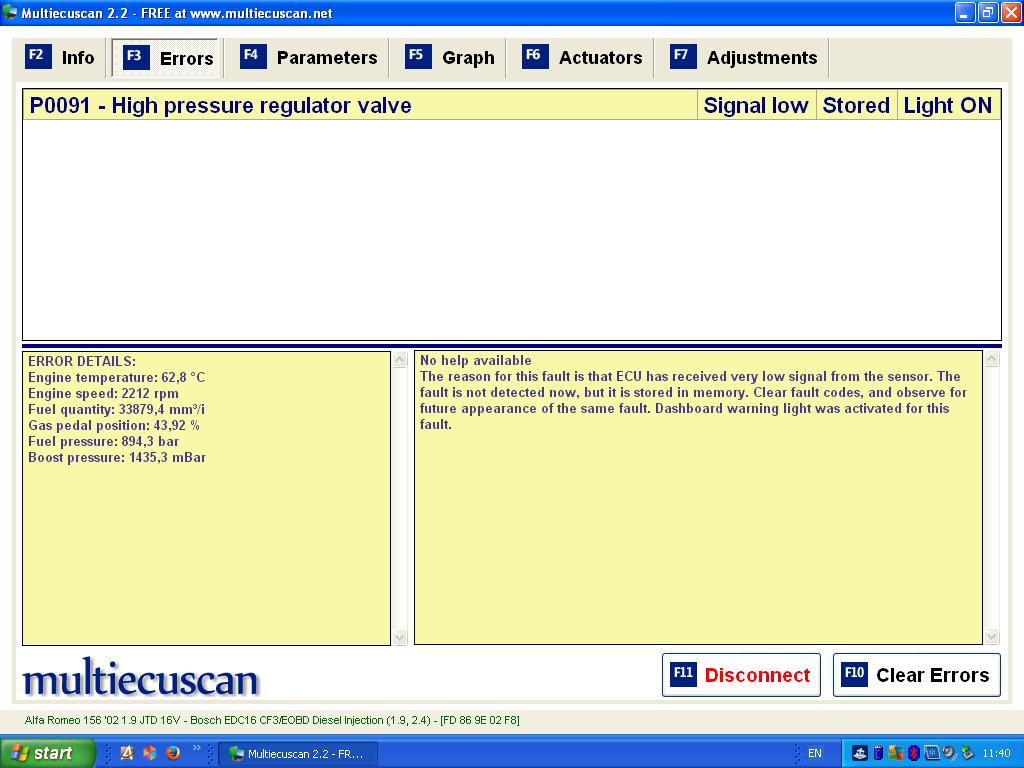
Task: Open the F7 Adjustments tab
Action: 743,57
